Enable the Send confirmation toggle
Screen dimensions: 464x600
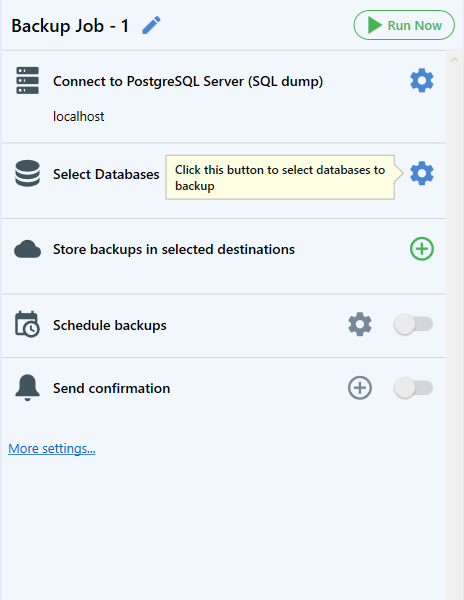(414, 388)
